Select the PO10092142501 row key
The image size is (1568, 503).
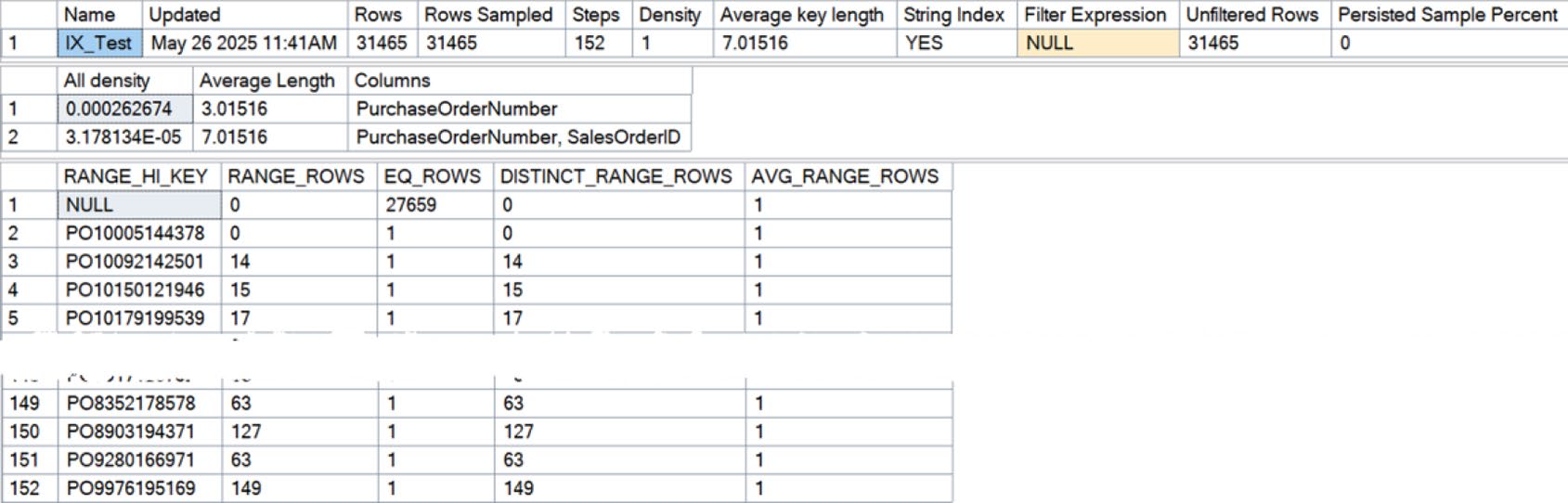[x=139, y=262]
